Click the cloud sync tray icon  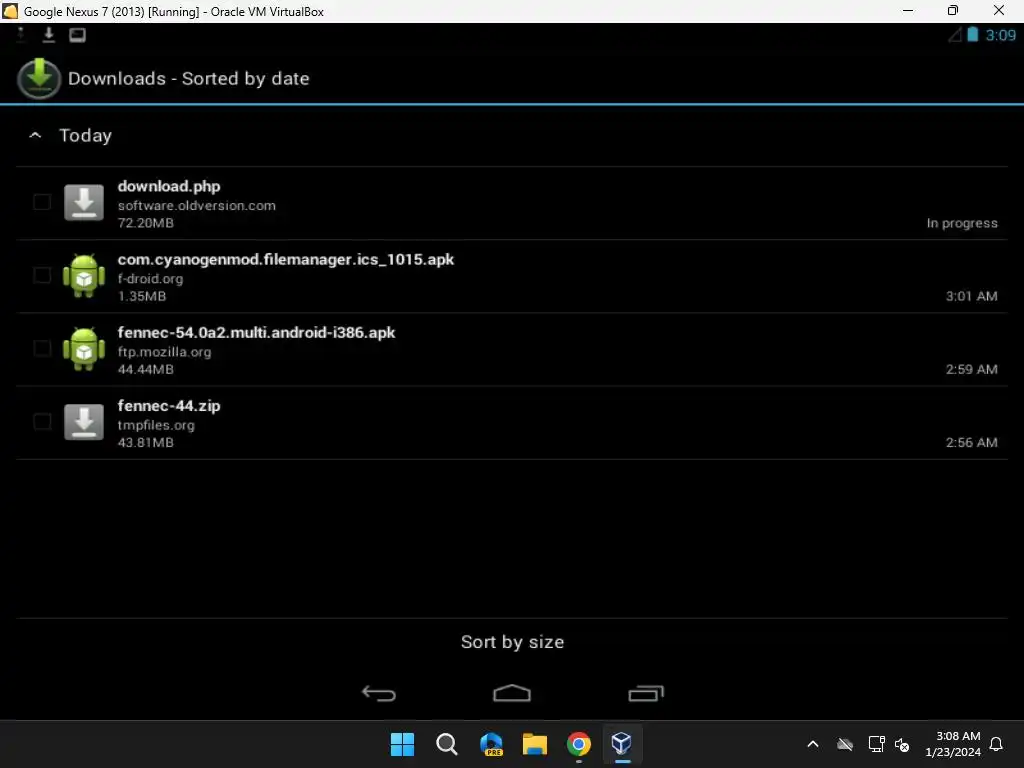[x=845, y=744]
